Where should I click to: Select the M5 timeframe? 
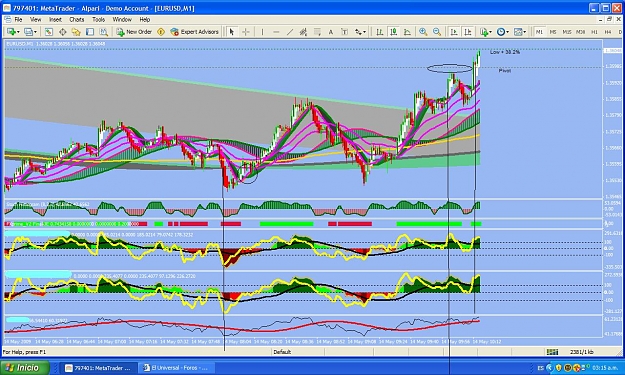click(553, 32)
